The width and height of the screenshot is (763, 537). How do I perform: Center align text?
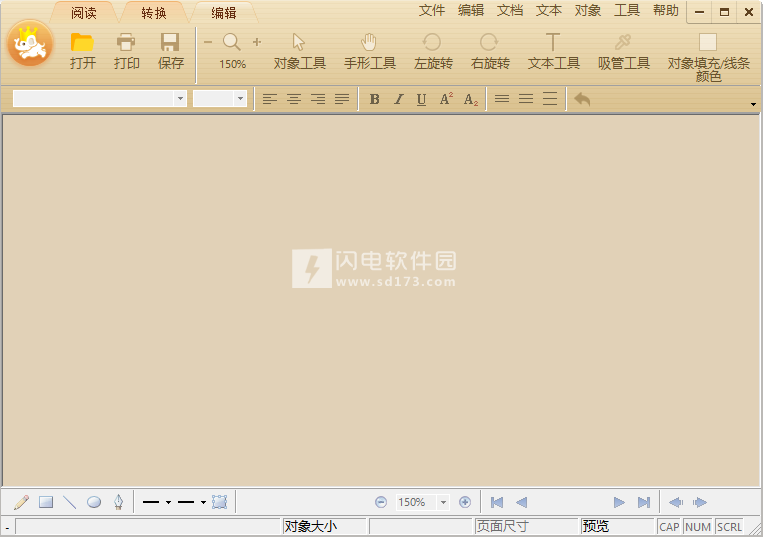coord(293,99)
